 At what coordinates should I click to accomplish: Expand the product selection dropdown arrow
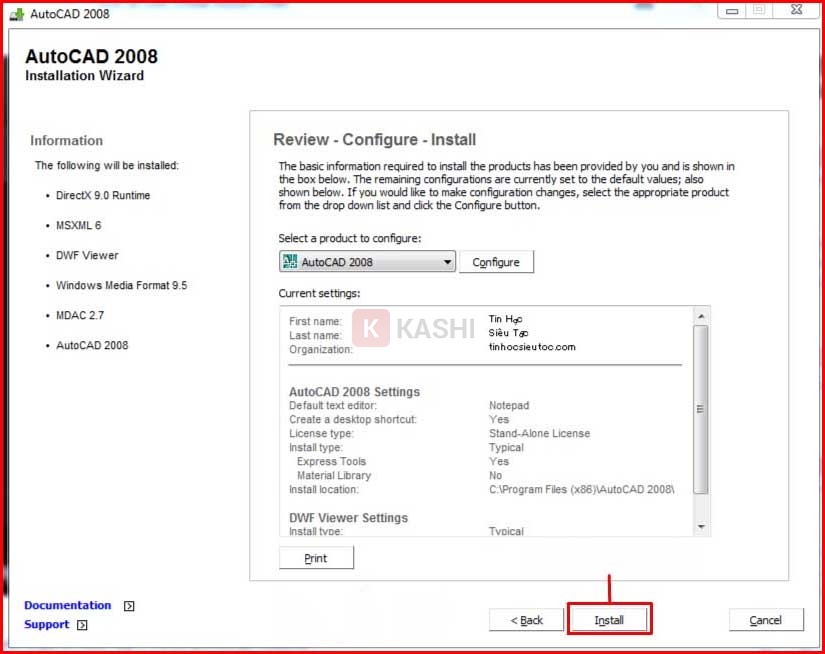click(447, 262)
